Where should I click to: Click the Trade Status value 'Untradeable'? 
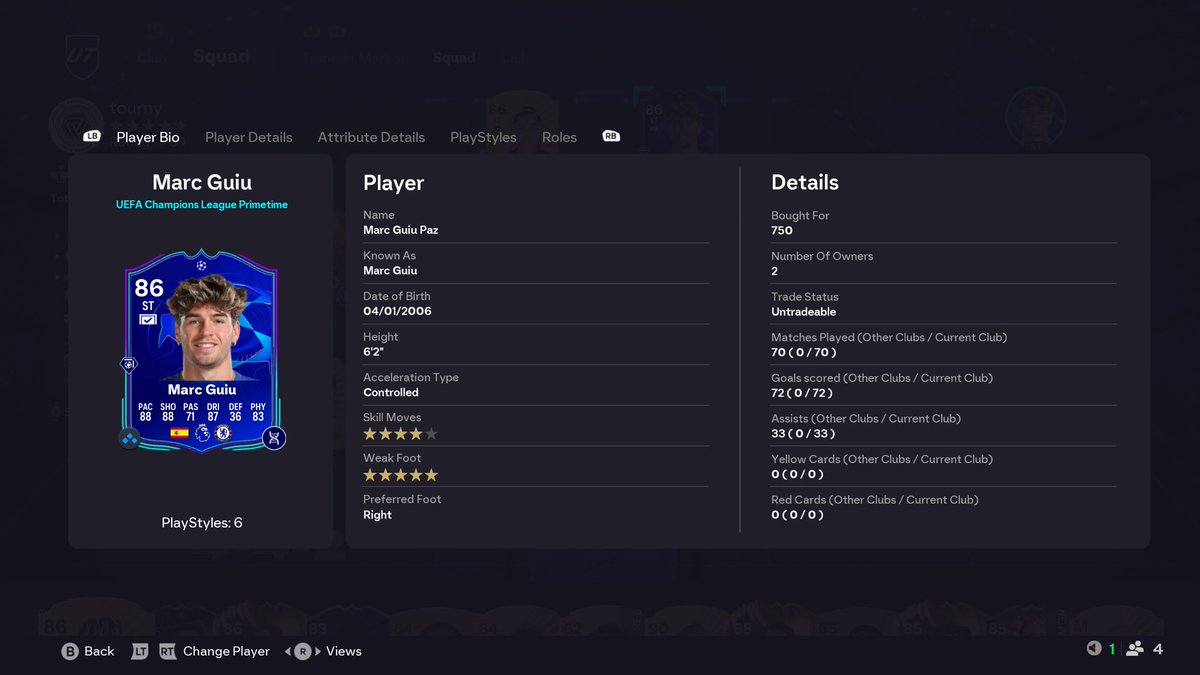click(804, 312)
